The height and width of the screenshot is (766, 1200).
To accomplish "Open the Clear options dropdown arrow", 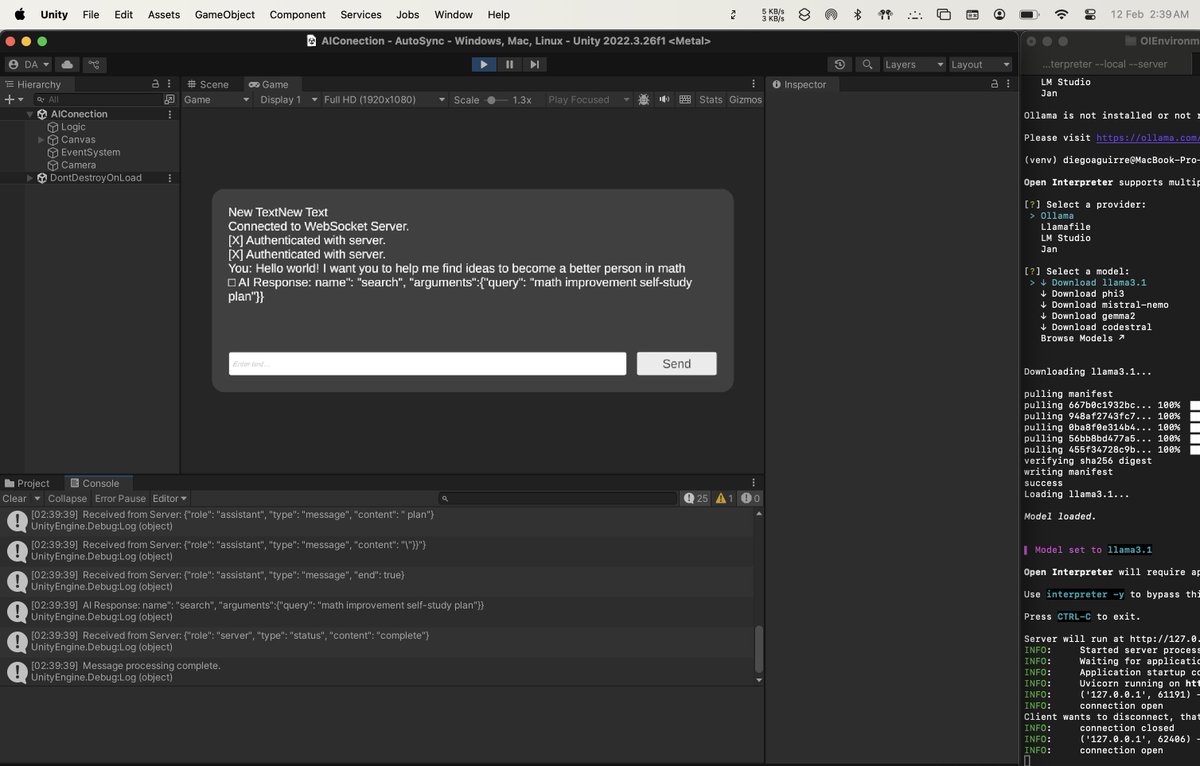I will point(37,498).
